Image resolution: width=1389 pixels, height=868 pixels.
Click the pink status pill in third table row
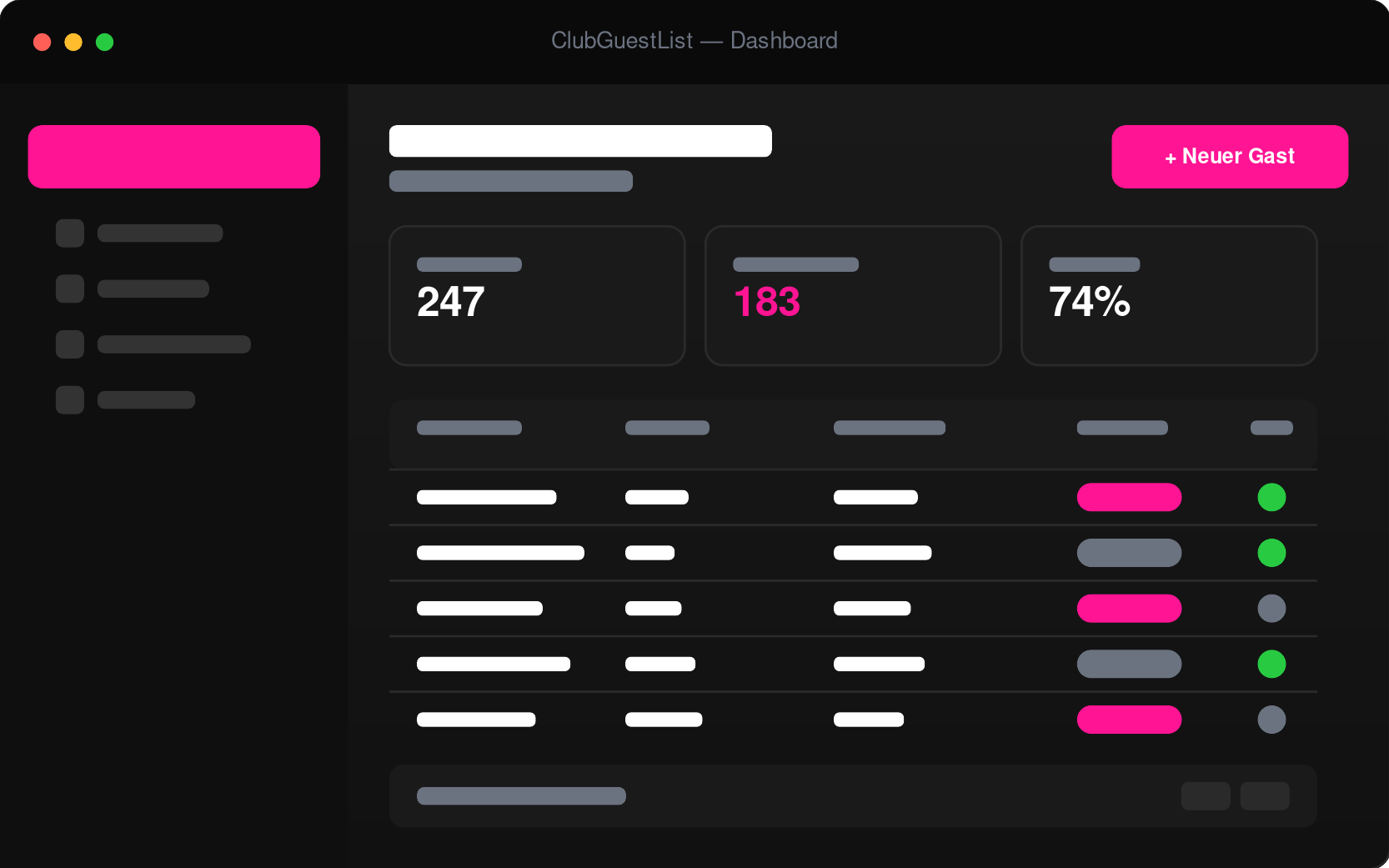(x=1129, y=609)
